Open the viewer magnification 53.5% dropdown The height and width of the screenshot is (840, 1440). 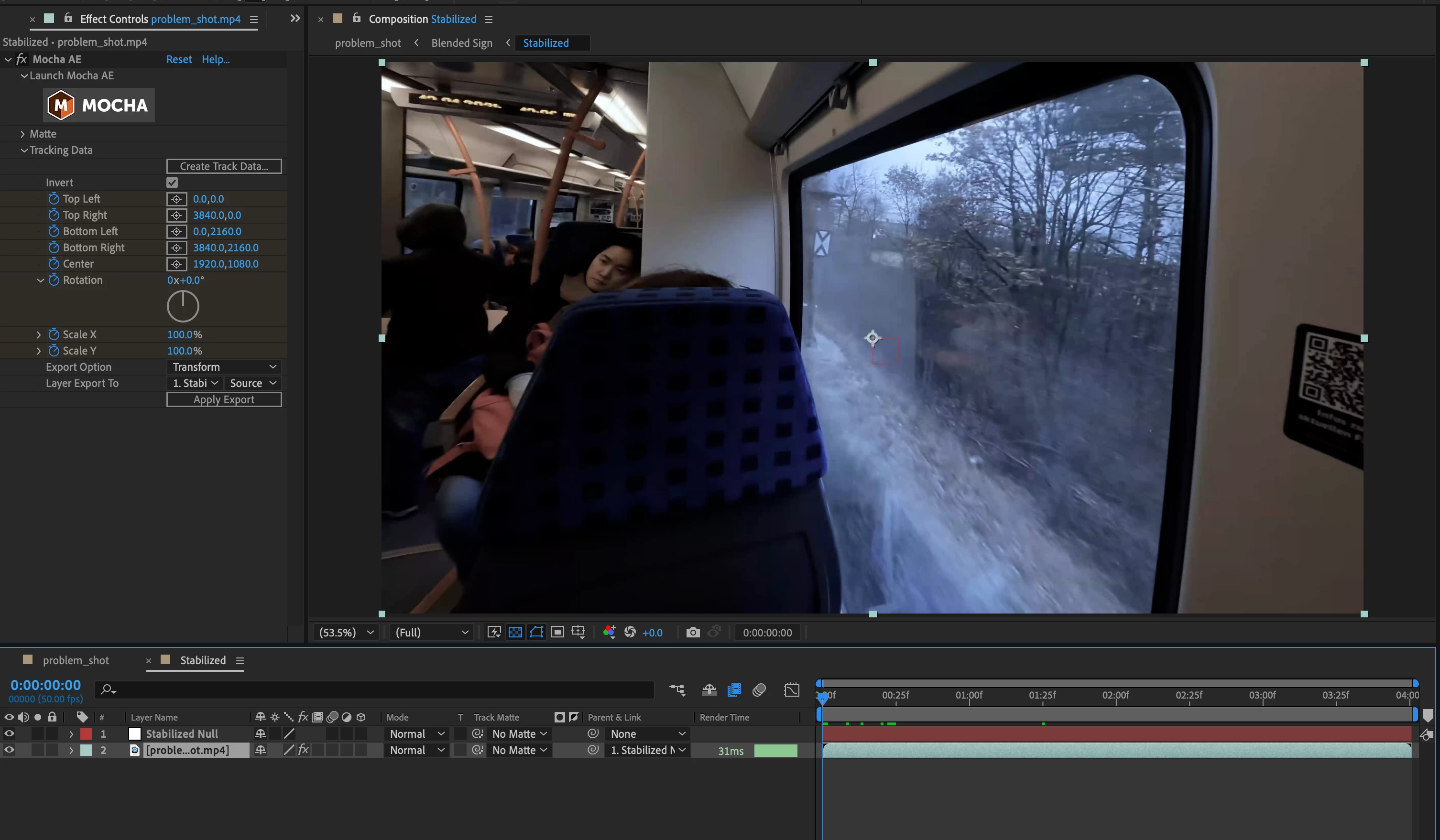346,632
